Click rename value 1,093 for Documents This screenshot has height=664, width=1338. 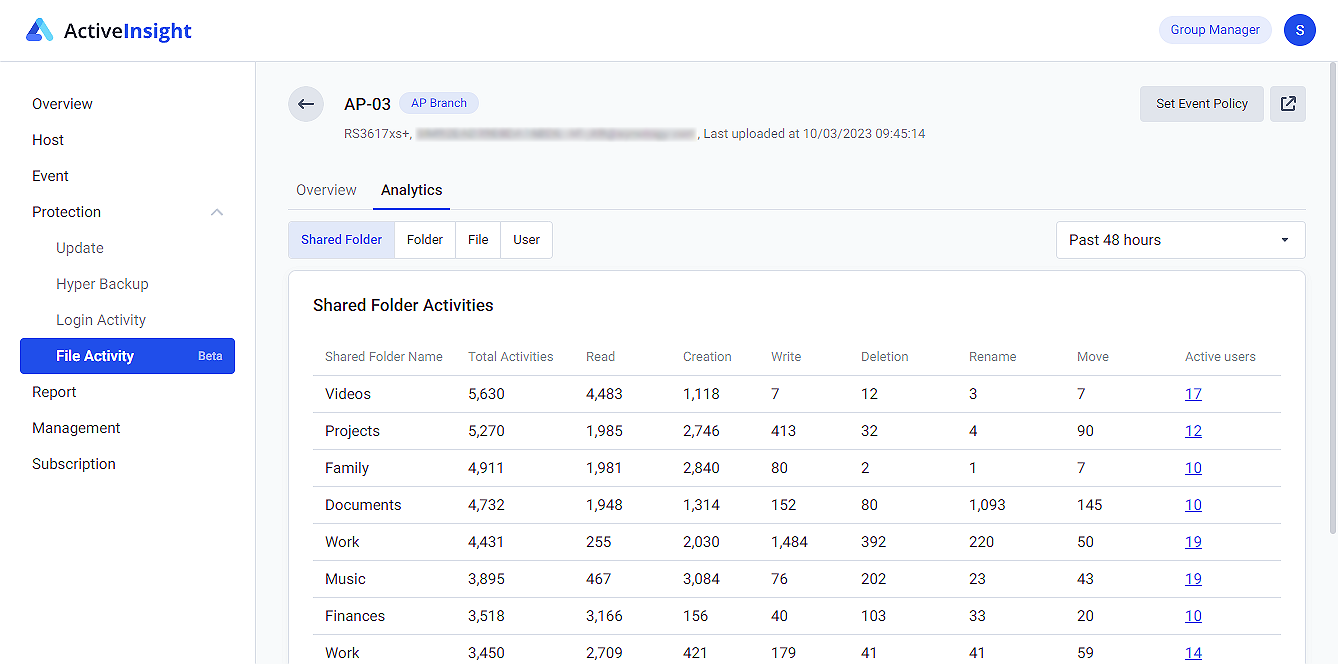987,505
